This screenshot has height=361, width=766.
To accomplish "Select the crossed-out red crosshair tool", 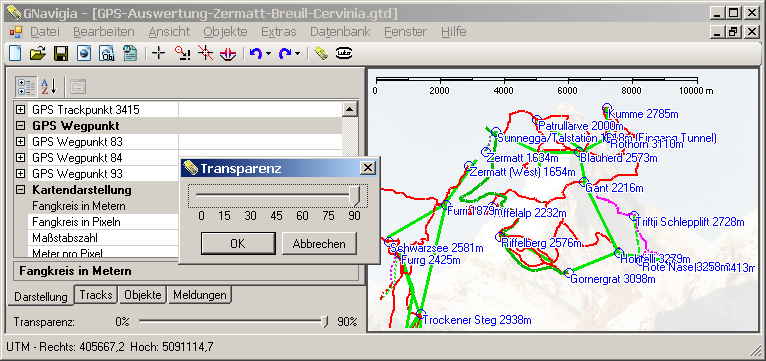I will 206,53.
